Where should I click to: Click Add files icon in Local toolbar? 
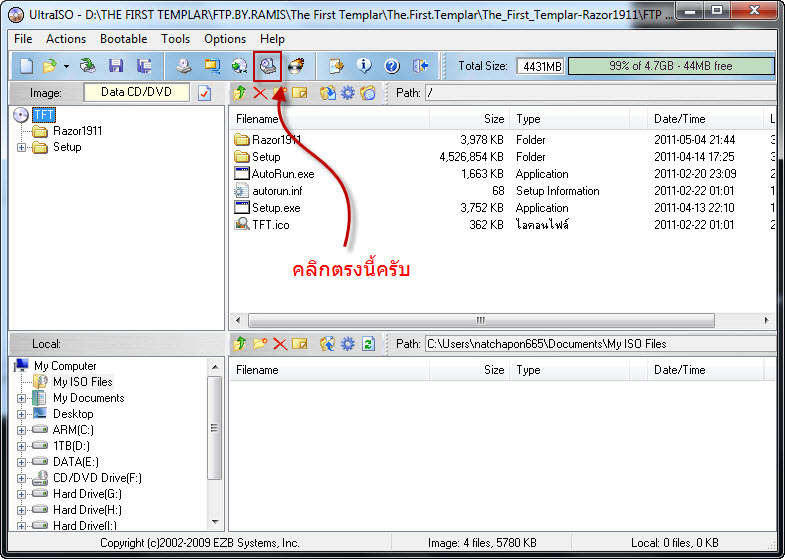(x=327, y=344)
